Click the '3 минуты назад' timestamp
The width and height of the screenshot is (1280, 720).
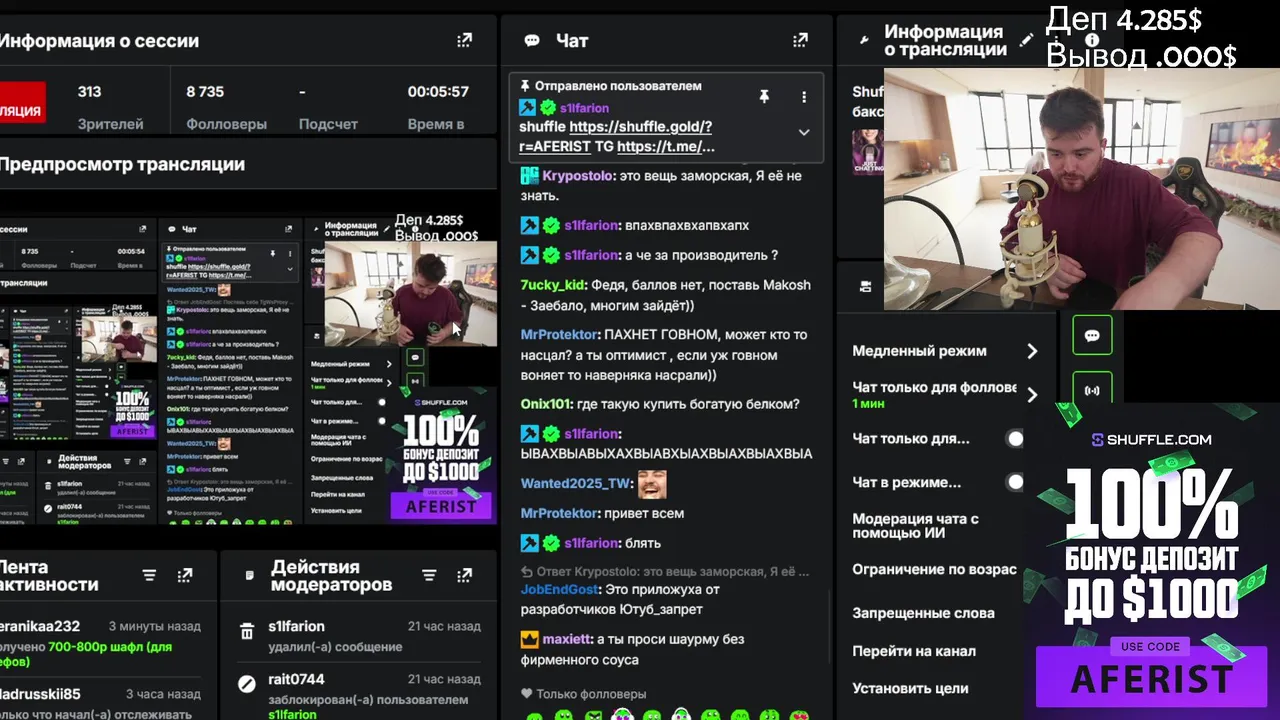pos(154,626)
